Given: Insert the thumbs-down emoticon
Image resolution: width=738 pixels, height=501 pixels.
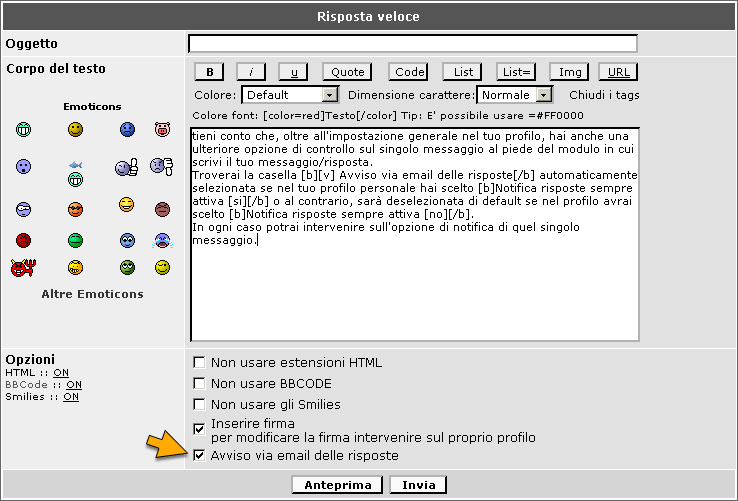Looking at the screenshot, I should coord(162,166).
